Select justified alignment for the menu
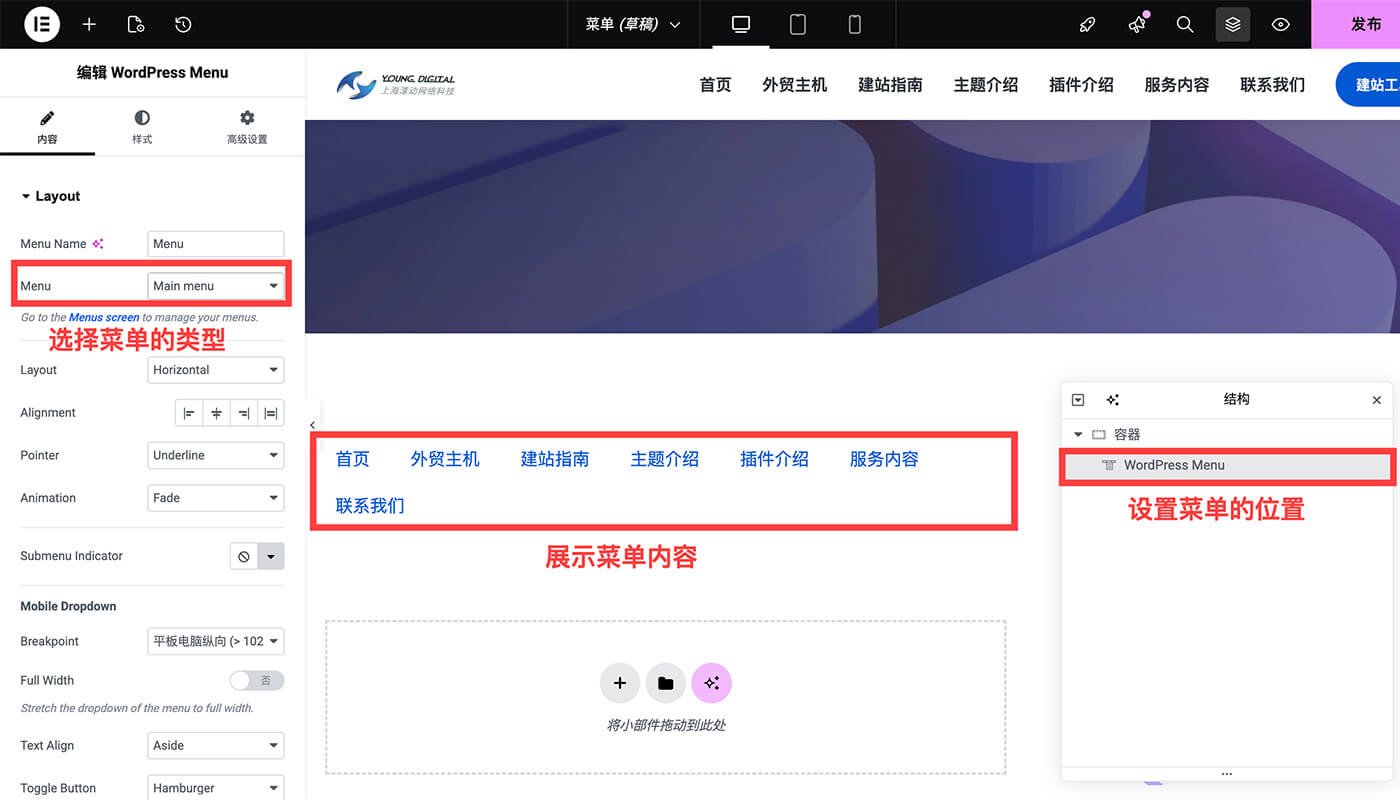The image size is (1400, 800). [268, 412]
